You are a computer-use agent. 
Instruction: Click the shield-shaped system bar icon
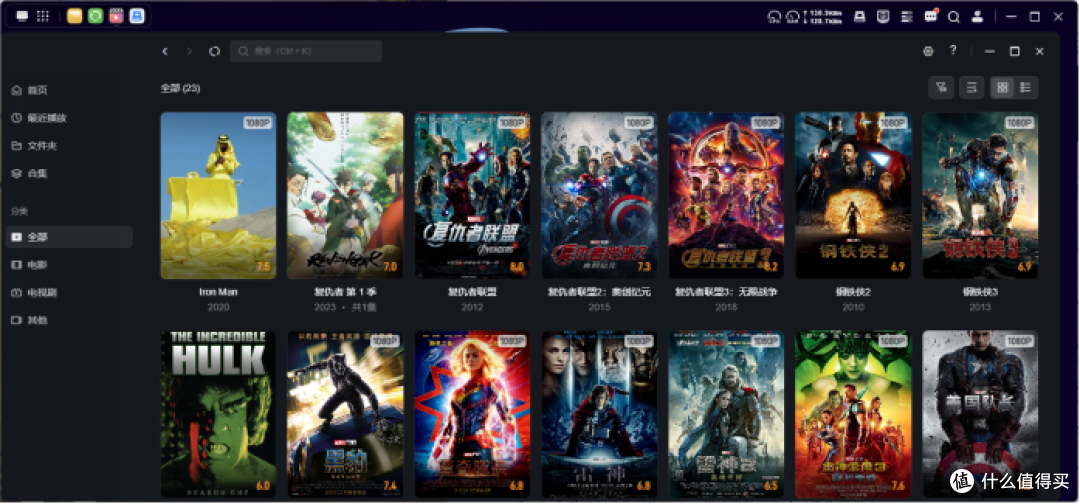(x=882, y=17)
